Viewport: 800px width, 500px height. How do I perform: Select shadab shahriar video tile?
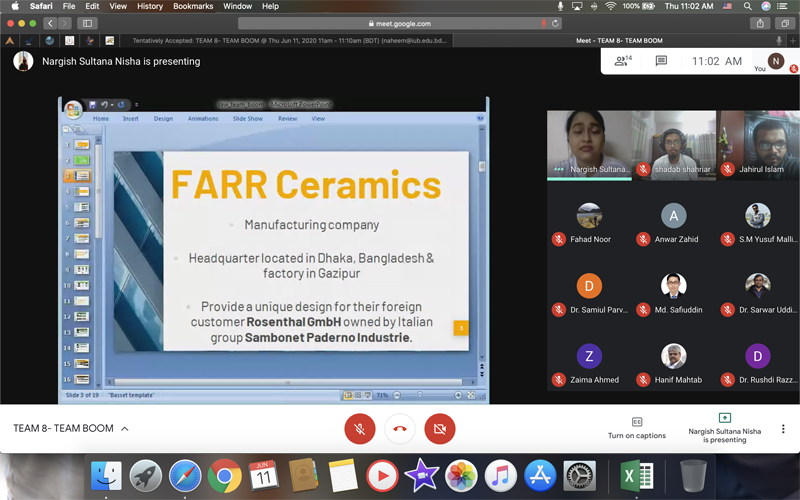[x=674, y=145]
